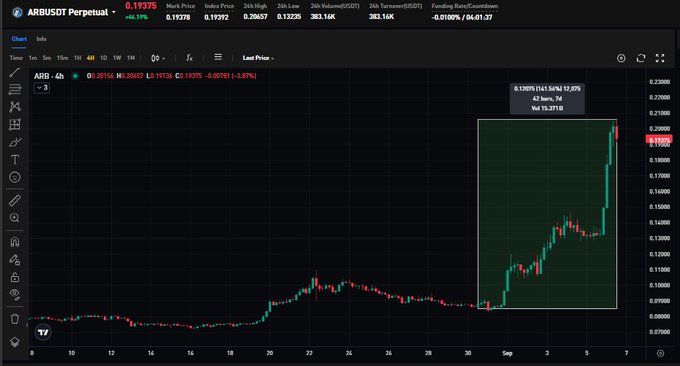Select the 1D timeframe
Image resolution: width=680 pixels, height=366 pixels.
[104, 58]
